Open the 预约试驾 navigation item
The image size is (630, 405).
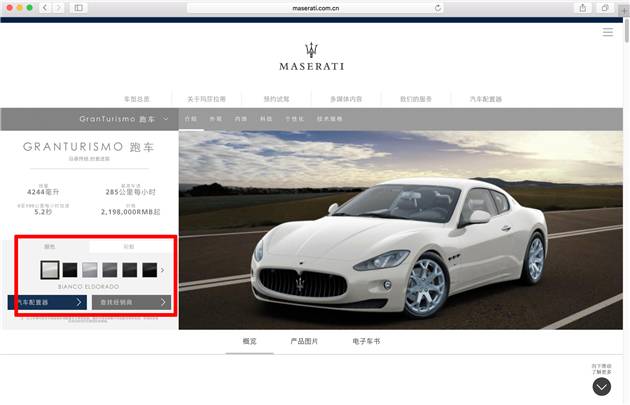(276, 99)
